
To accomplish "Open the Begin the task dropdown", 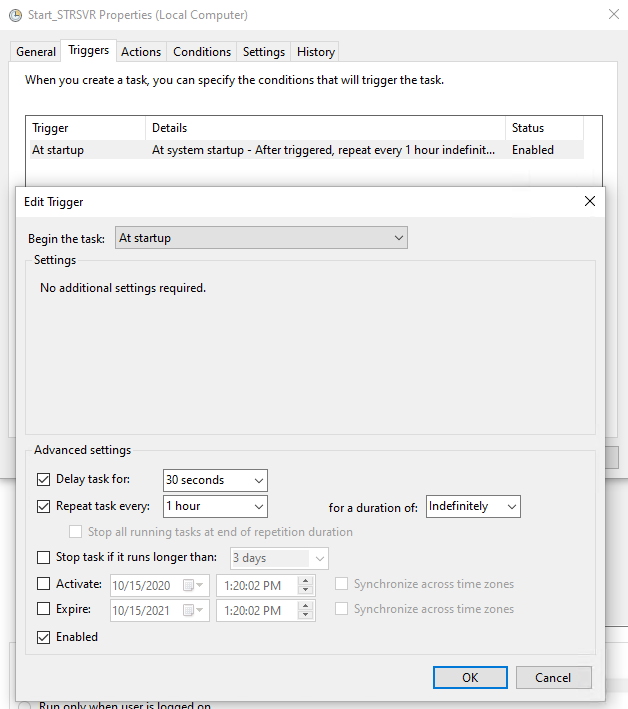I will pos(261,238).
